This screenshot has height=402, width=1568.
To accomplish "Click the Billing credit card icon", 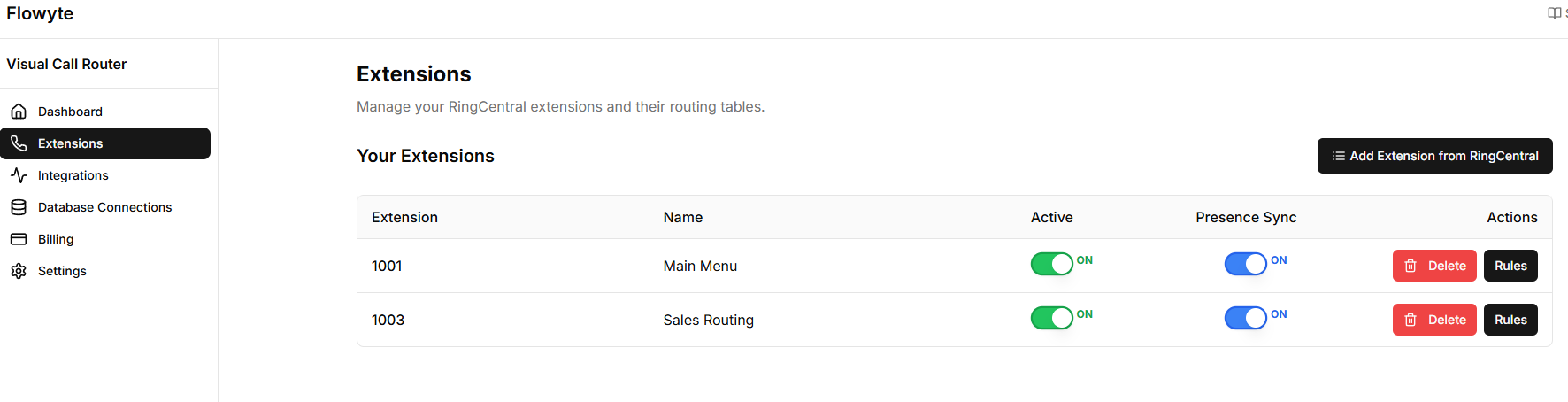I will coord(19,239).
